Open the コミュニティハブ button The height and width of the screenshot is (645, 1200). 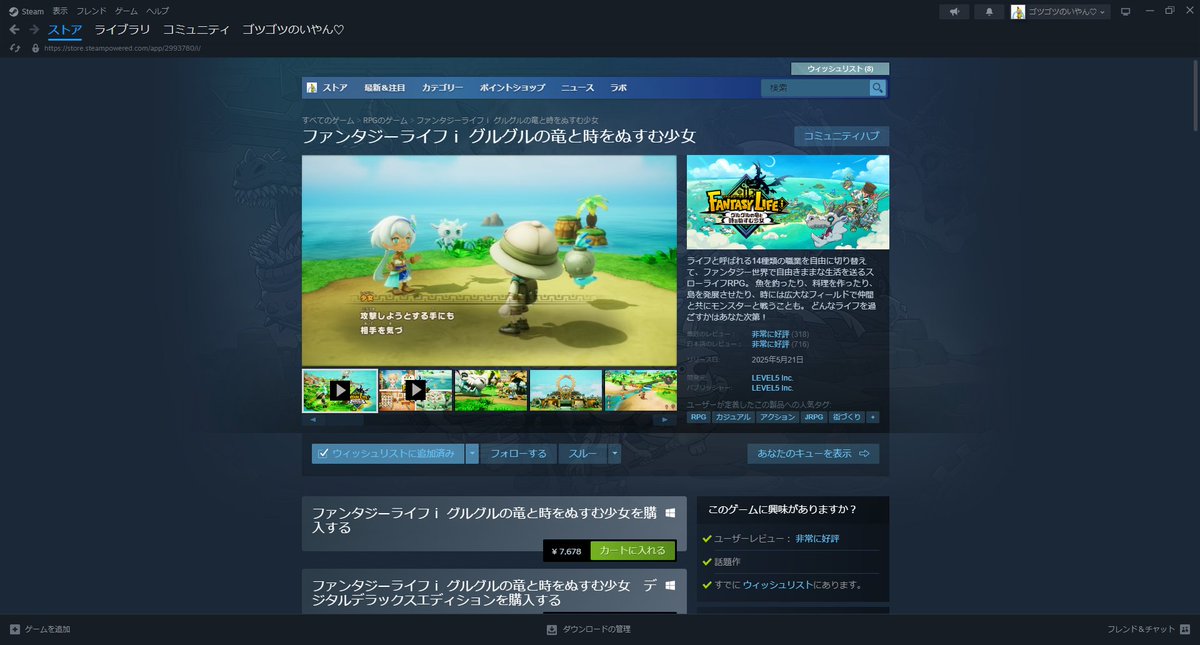[841, 136]
